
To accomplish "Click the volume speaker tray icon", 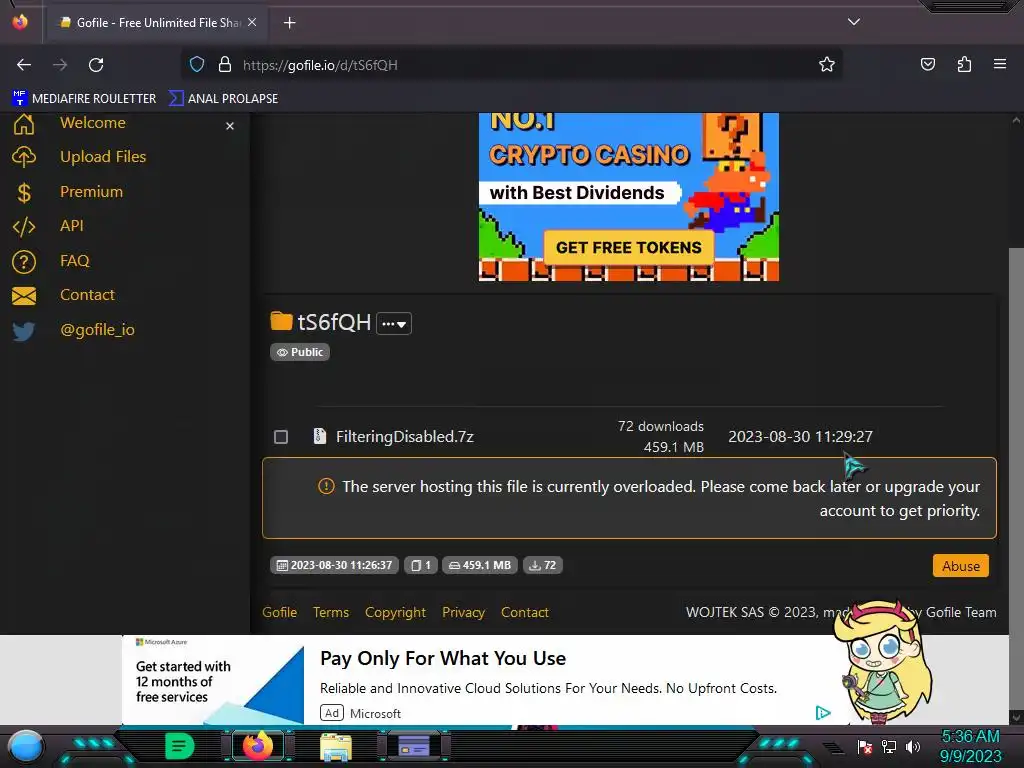I will click(x=912, y=746).
